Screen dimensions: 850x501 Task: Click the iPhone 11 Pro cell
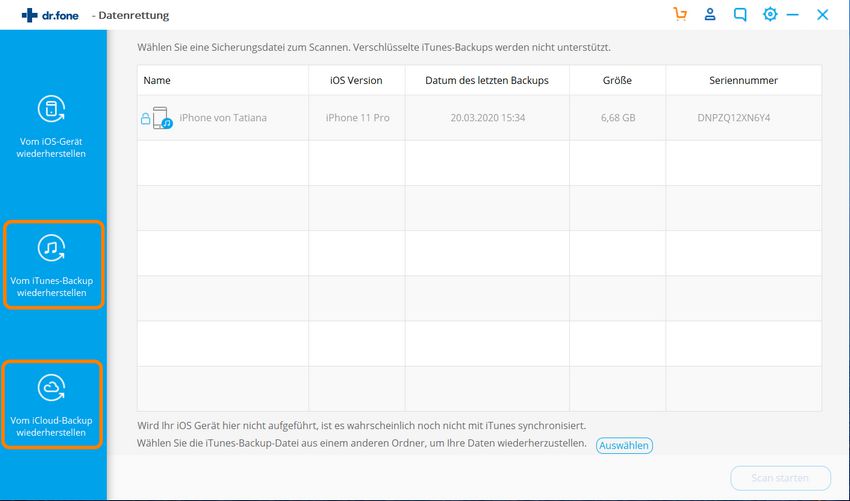pos(357,118)
